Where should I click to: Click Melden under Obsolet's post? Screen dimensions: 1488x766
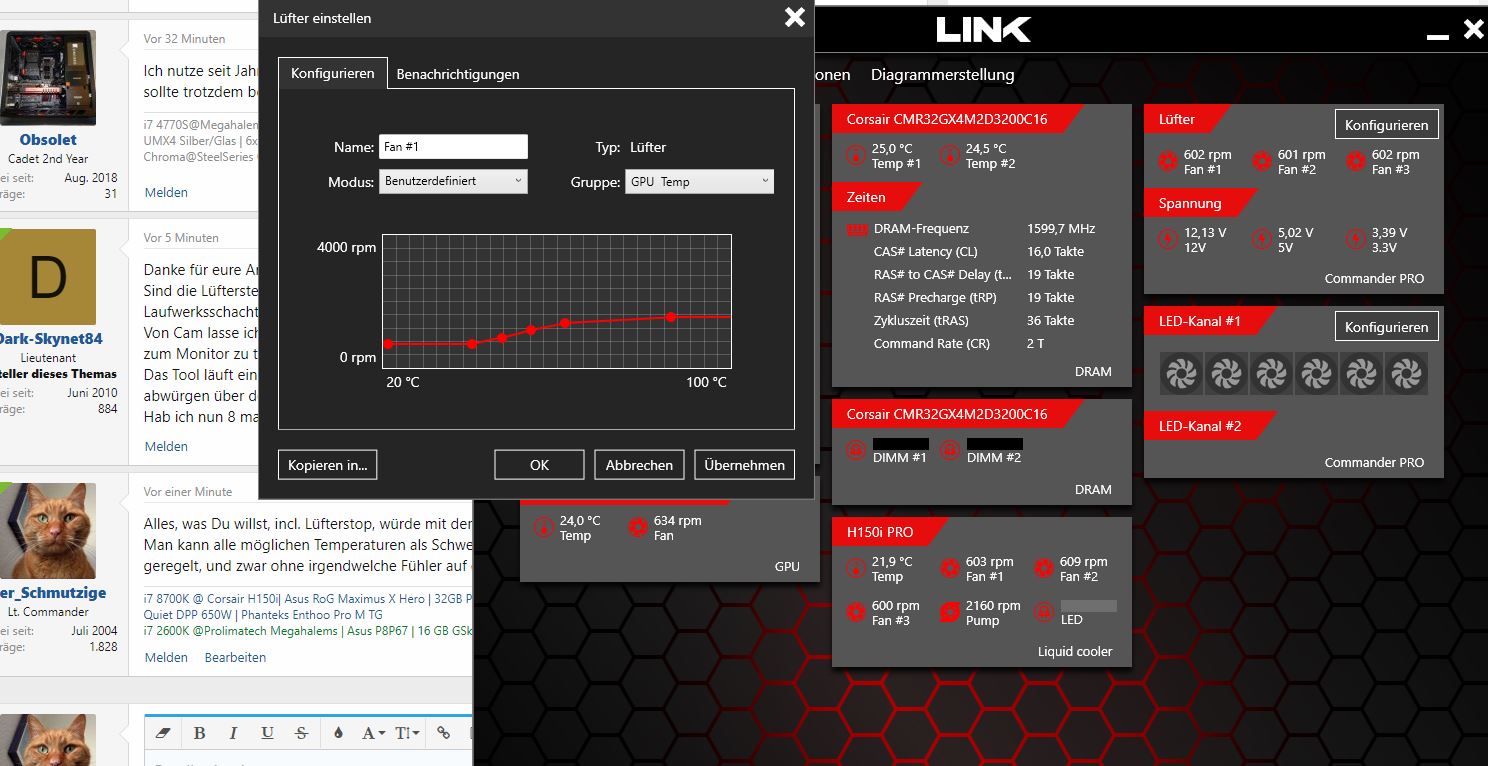(x=166, y=192)
